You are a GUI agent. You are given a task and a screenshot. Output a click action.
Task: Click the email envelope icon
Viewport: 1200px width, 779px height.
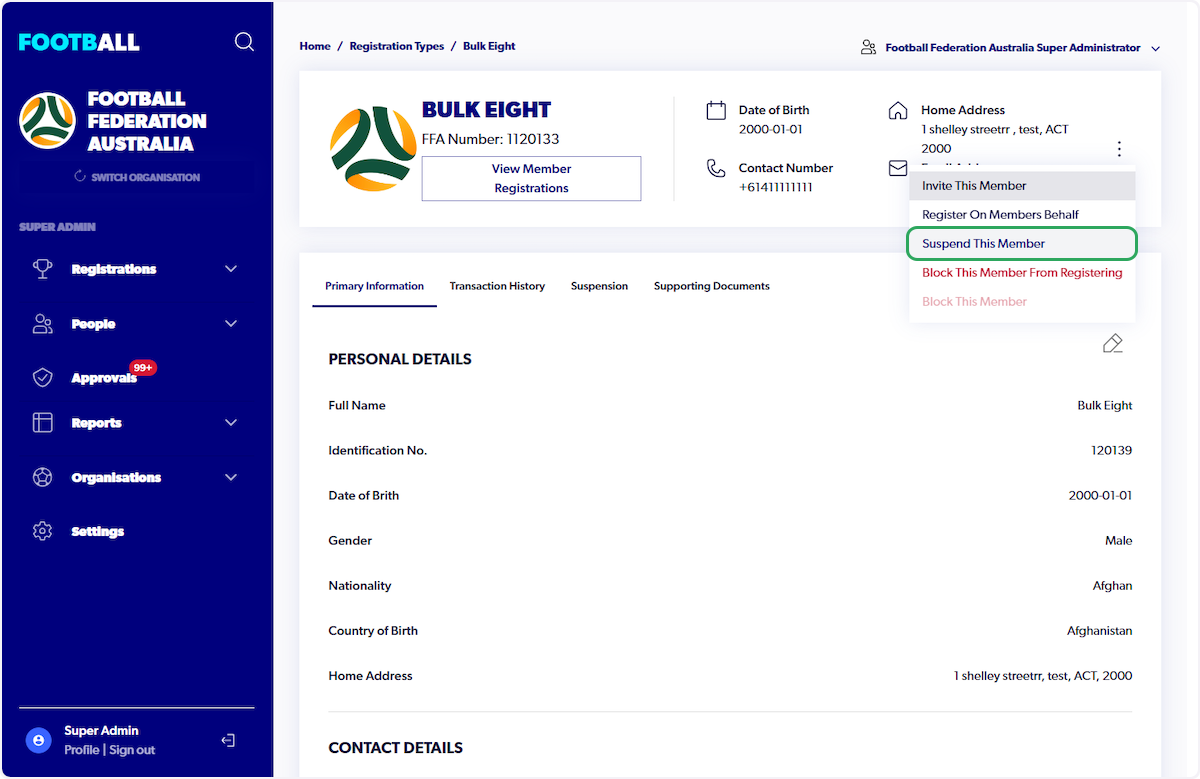pos(898,168)
